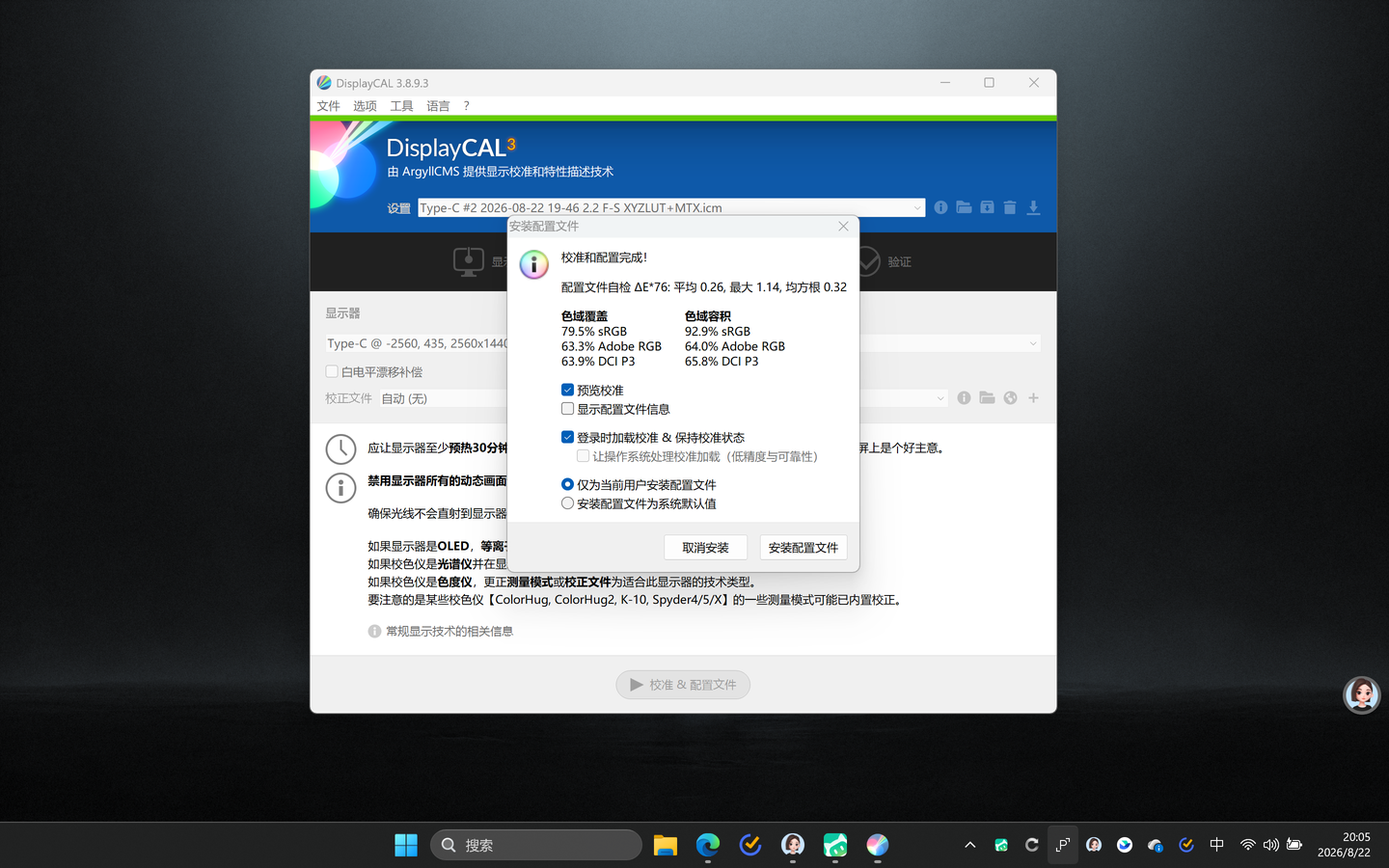Viewport: 1389px width, 868px height.
Task: Click the plus icon to add correction file
Action: click(1033, 397)
